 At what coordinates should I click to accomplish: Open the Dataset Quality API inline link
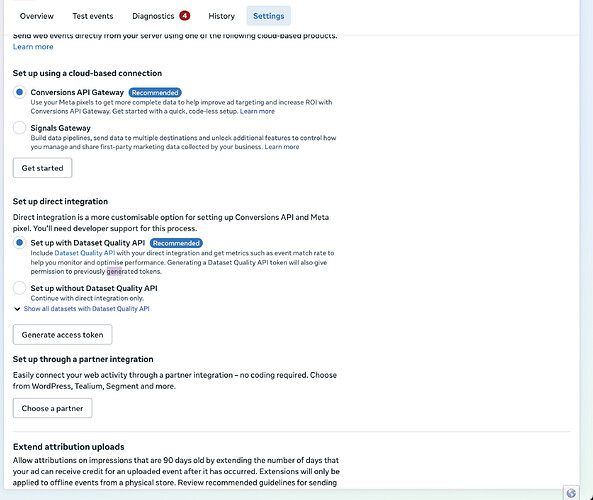[85, 253]
